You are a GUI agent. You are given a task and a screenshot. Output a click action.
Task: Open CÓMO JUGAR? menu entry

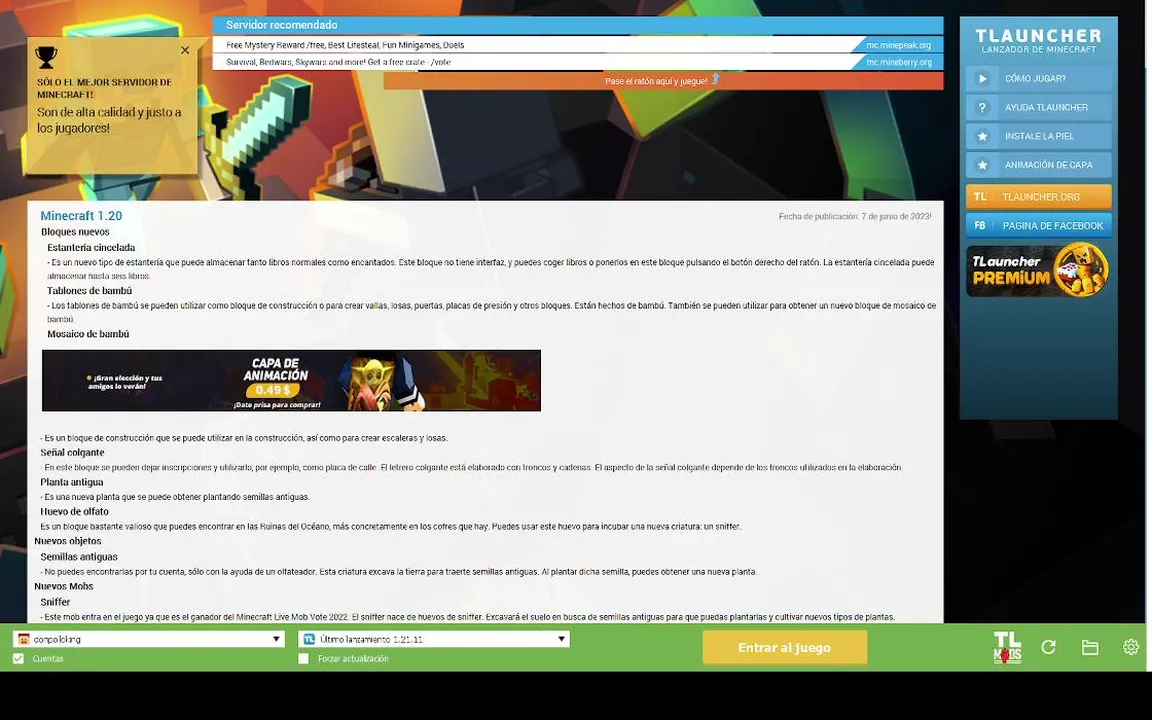point(1038,79)
